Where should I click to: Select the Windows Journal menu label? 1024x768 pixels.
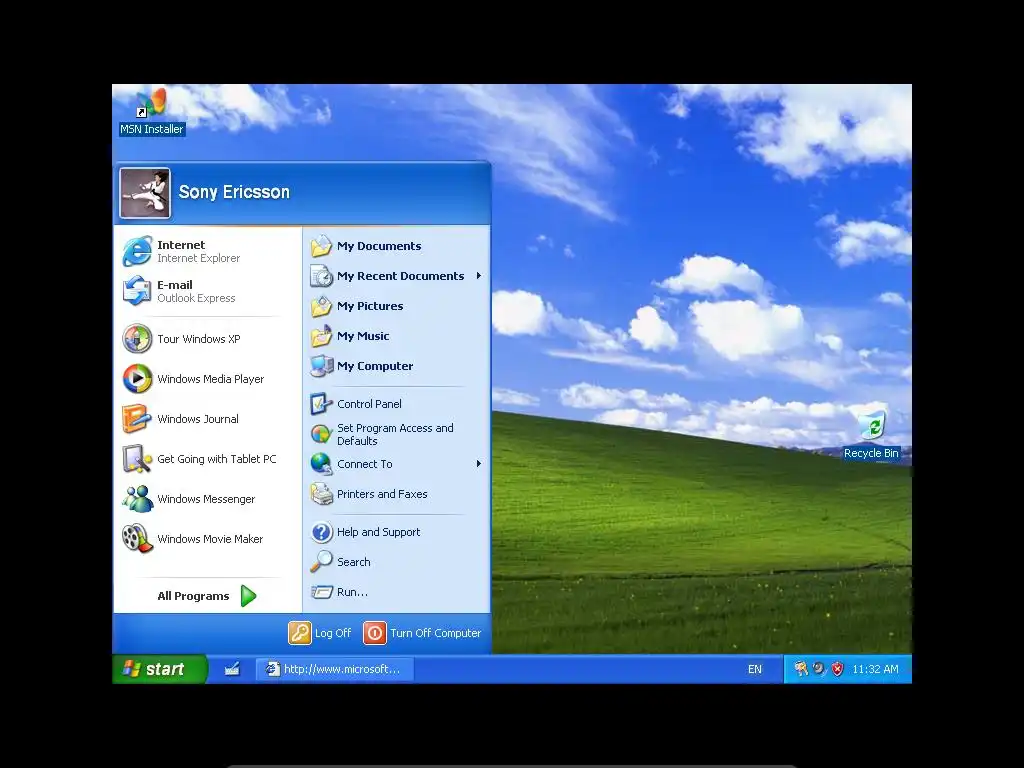tap(198, 419)
